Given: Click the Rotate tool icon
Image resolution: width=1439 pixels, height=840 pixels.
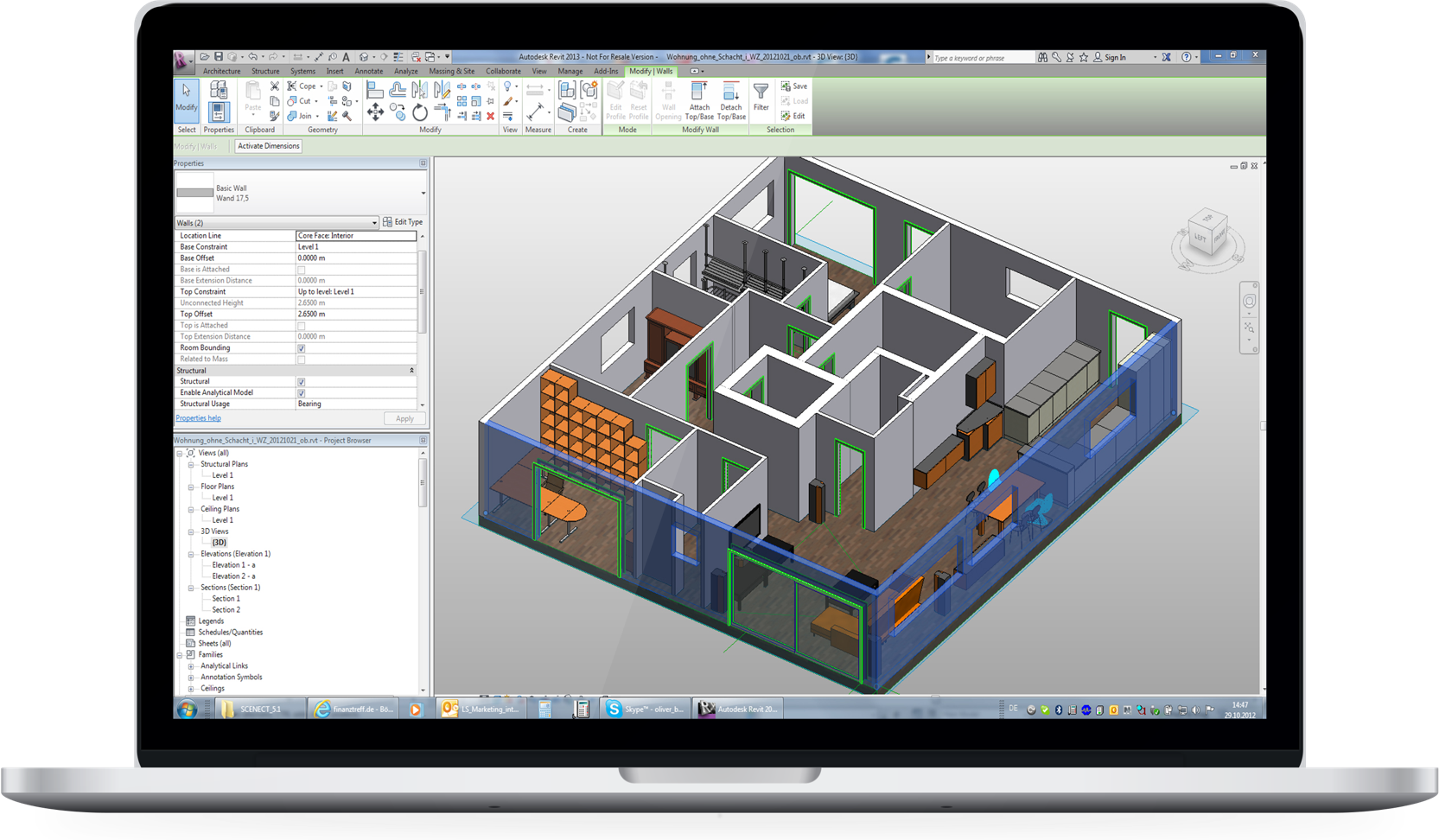Looking at the screenshot, I should tap(420, 112).
